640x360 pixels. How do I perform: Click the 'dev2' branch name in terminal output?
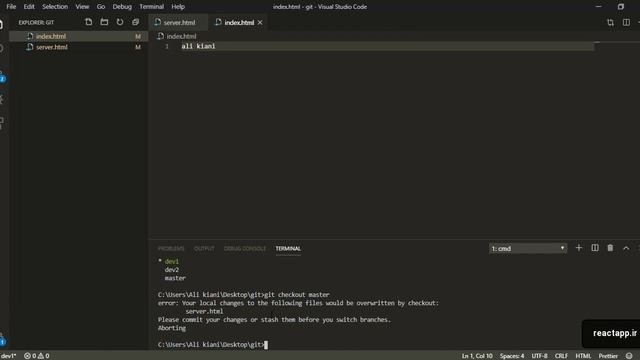172,270
